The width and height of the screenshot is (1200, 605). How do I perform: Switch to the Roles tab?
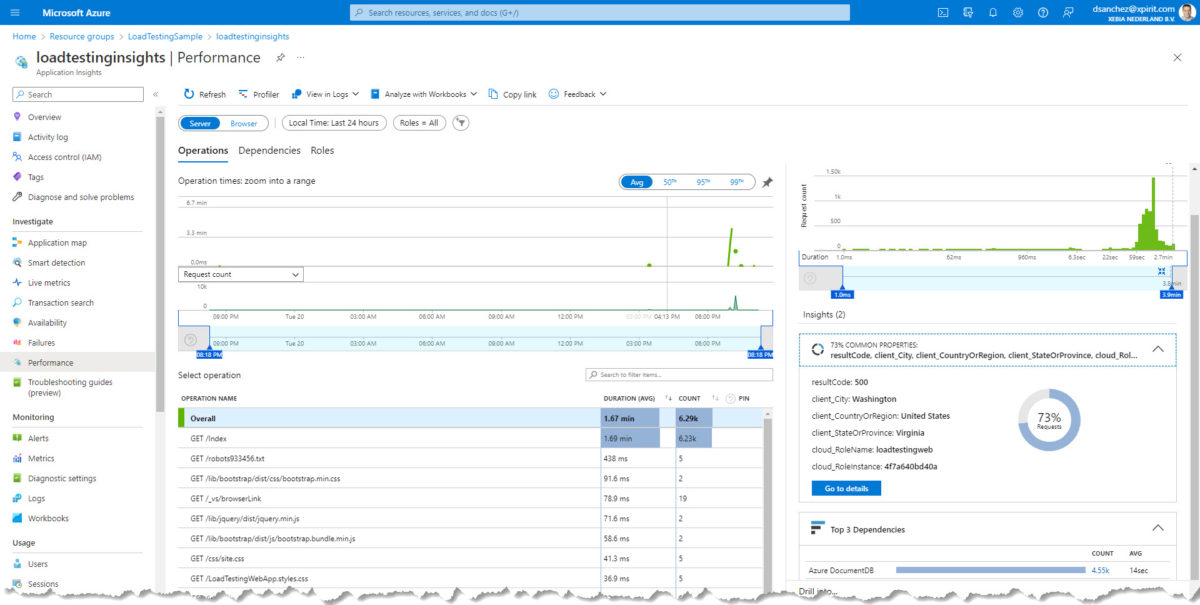(322, 151)
